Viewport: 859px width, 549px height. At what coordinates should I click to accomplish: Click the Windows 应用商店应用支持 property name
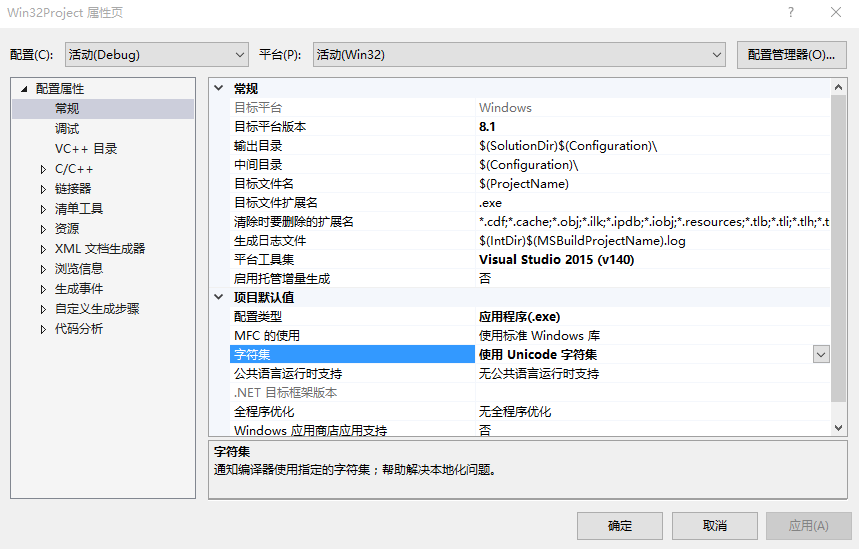(x=311, y=430)
